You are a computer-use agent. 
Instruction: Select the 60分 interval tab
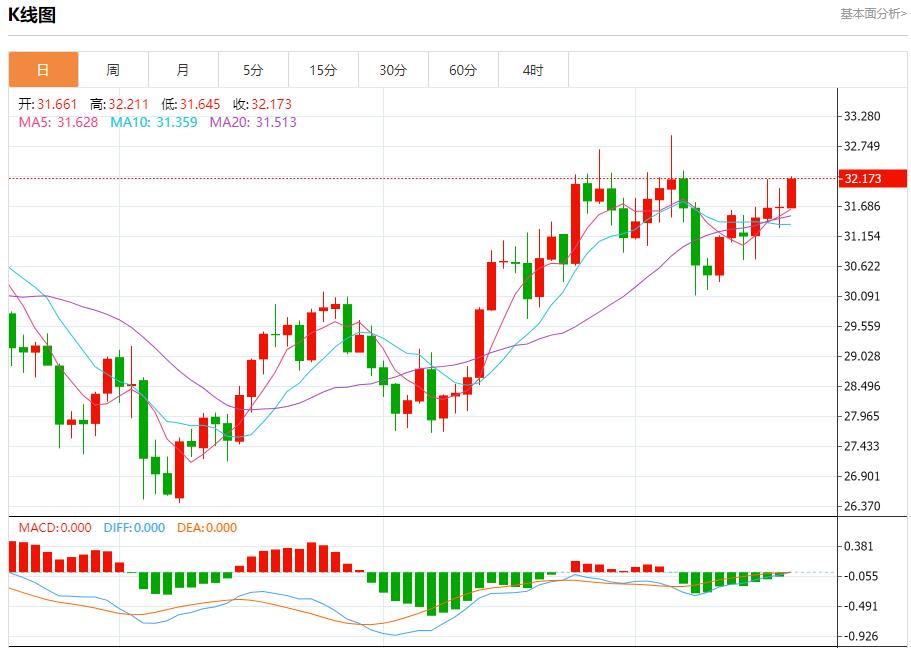(463, 70)
